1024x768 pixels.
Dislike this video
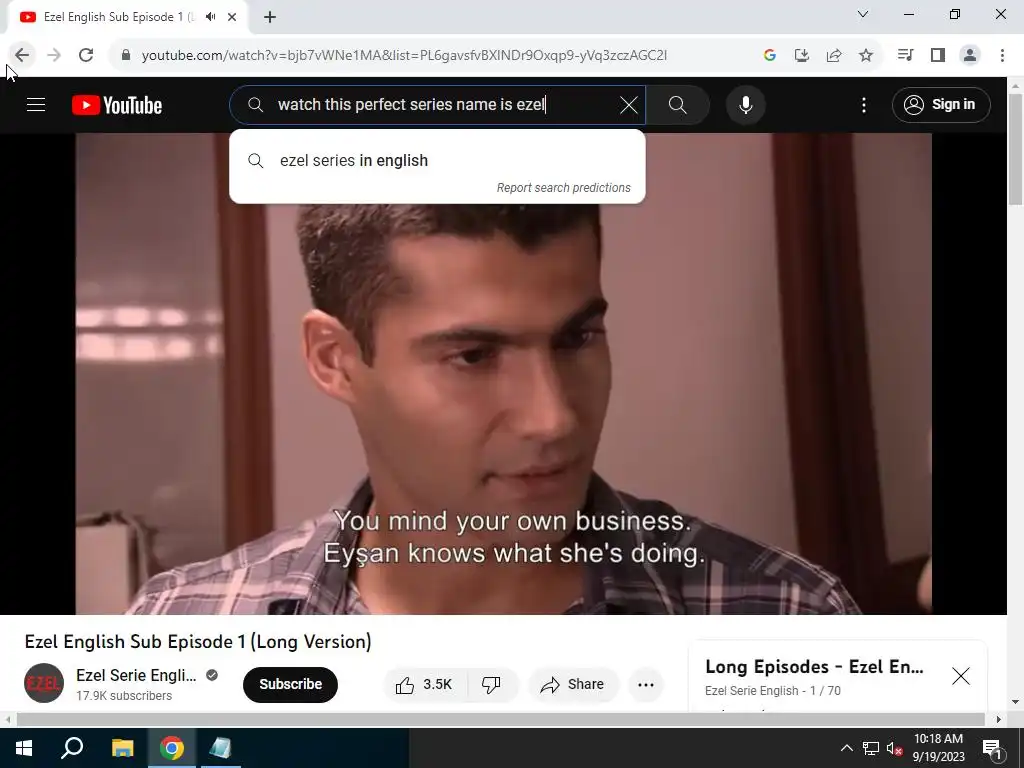tap(491, 684)
